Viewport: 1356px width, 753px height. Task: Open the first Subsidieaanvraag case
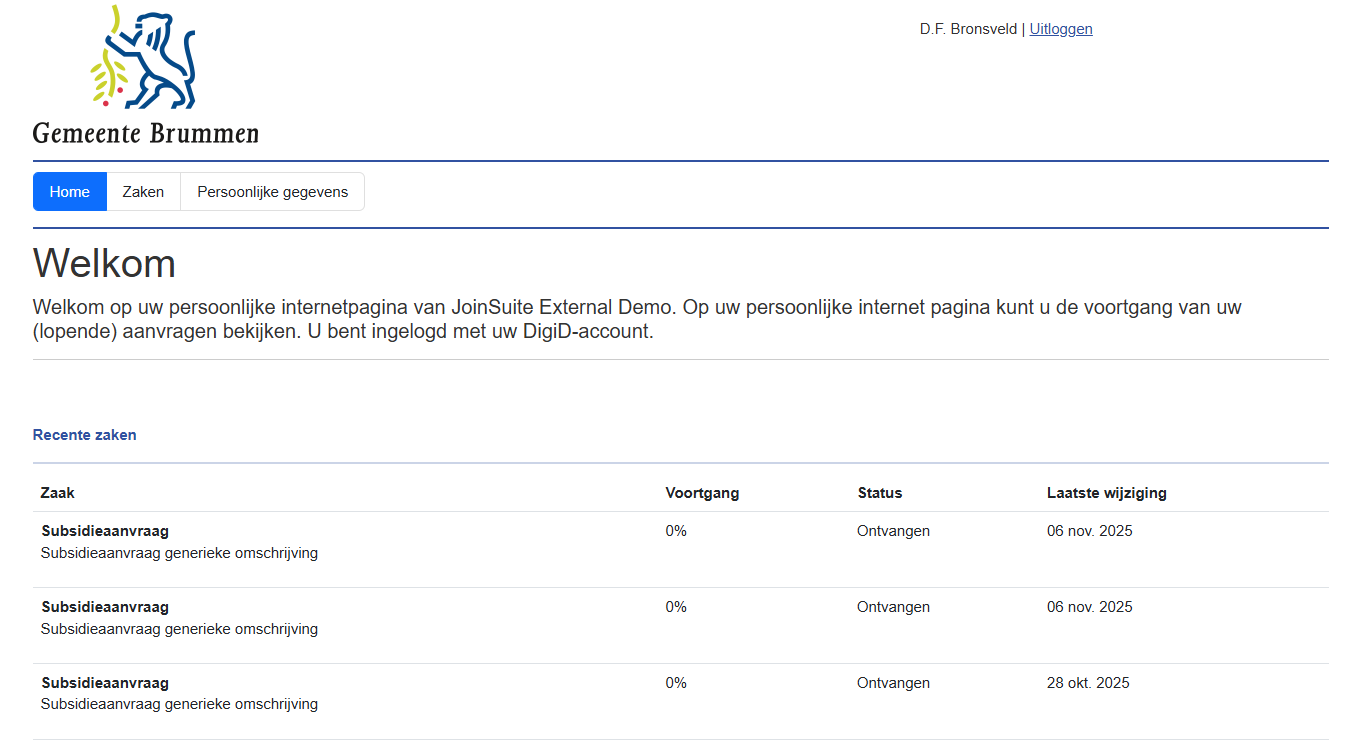(x=104, y=531)
